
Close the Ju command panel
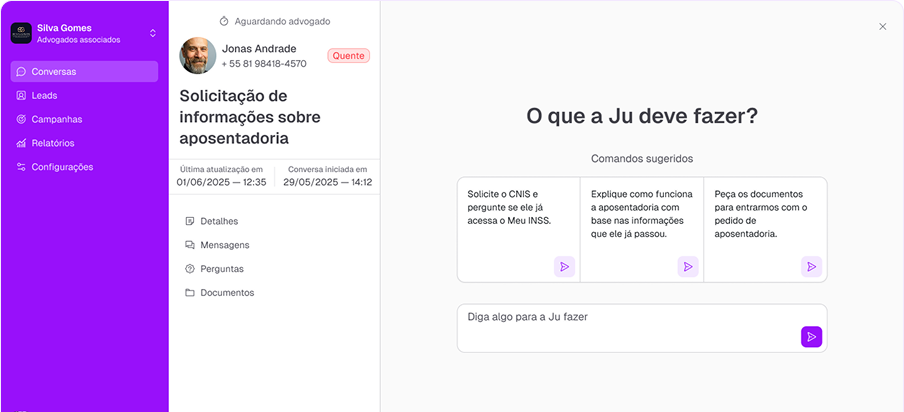[882, 27]
